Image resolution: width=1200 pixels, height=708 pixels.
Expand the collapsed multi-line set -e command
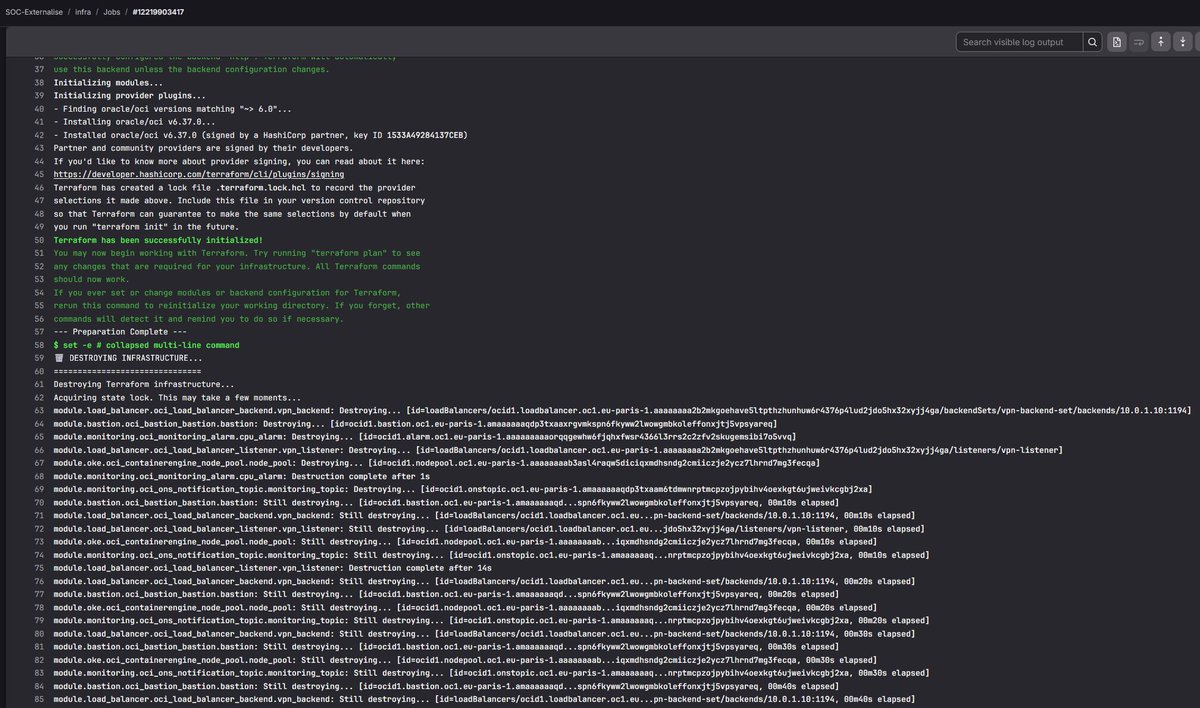point(147,345)
